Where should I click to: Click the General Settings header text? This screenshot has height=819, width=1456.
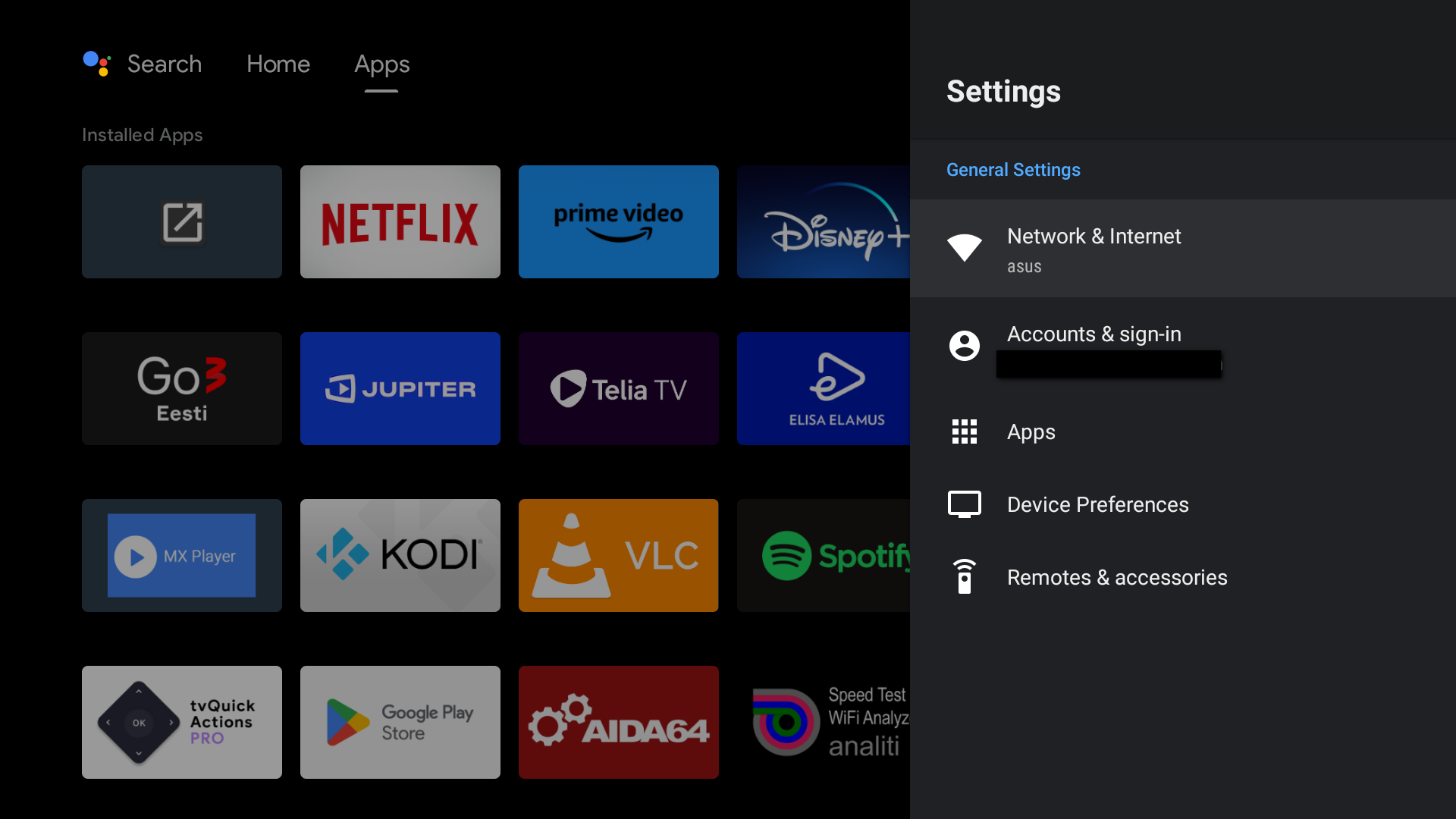1013,170
